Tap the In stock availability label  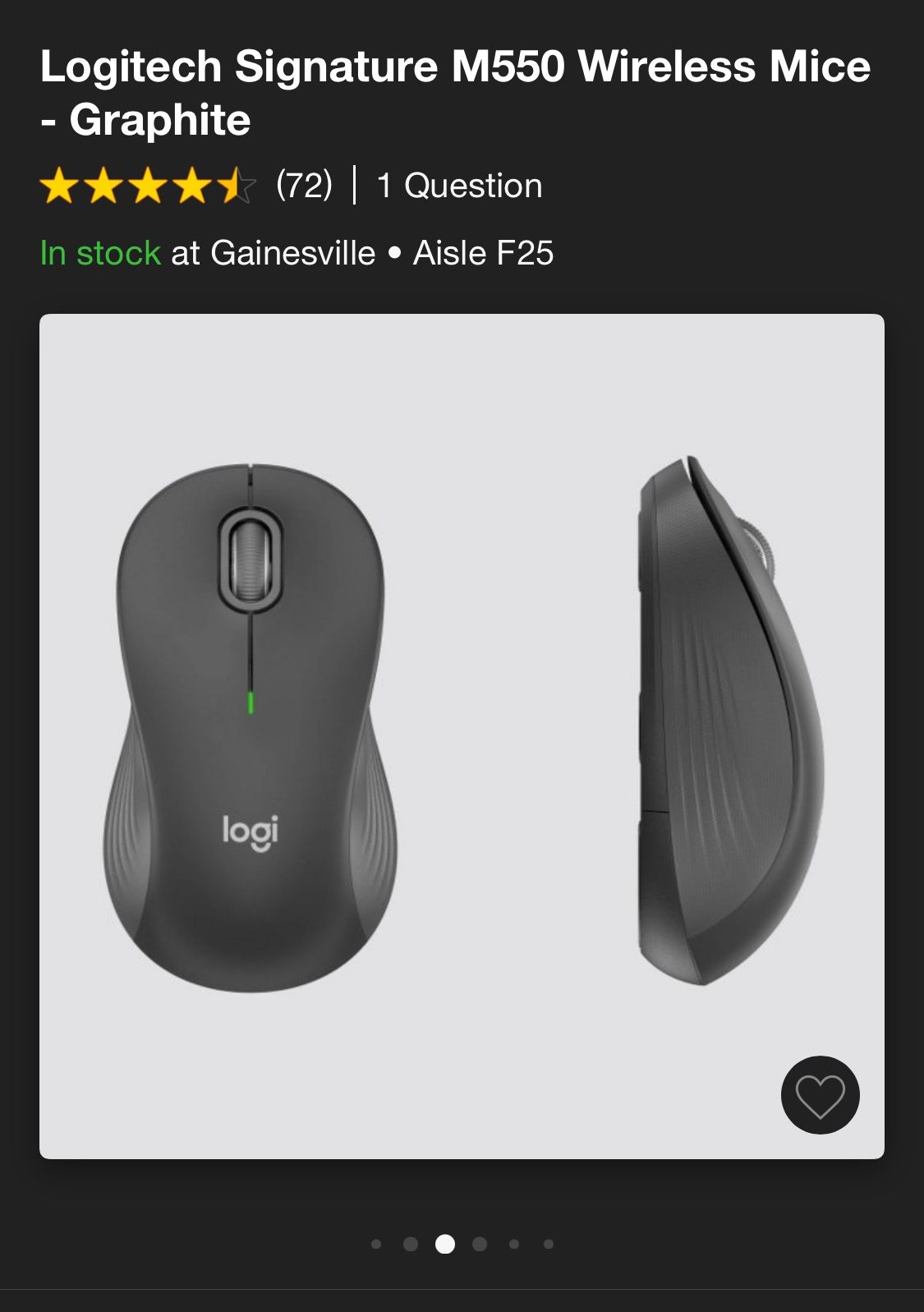[100, 253]
